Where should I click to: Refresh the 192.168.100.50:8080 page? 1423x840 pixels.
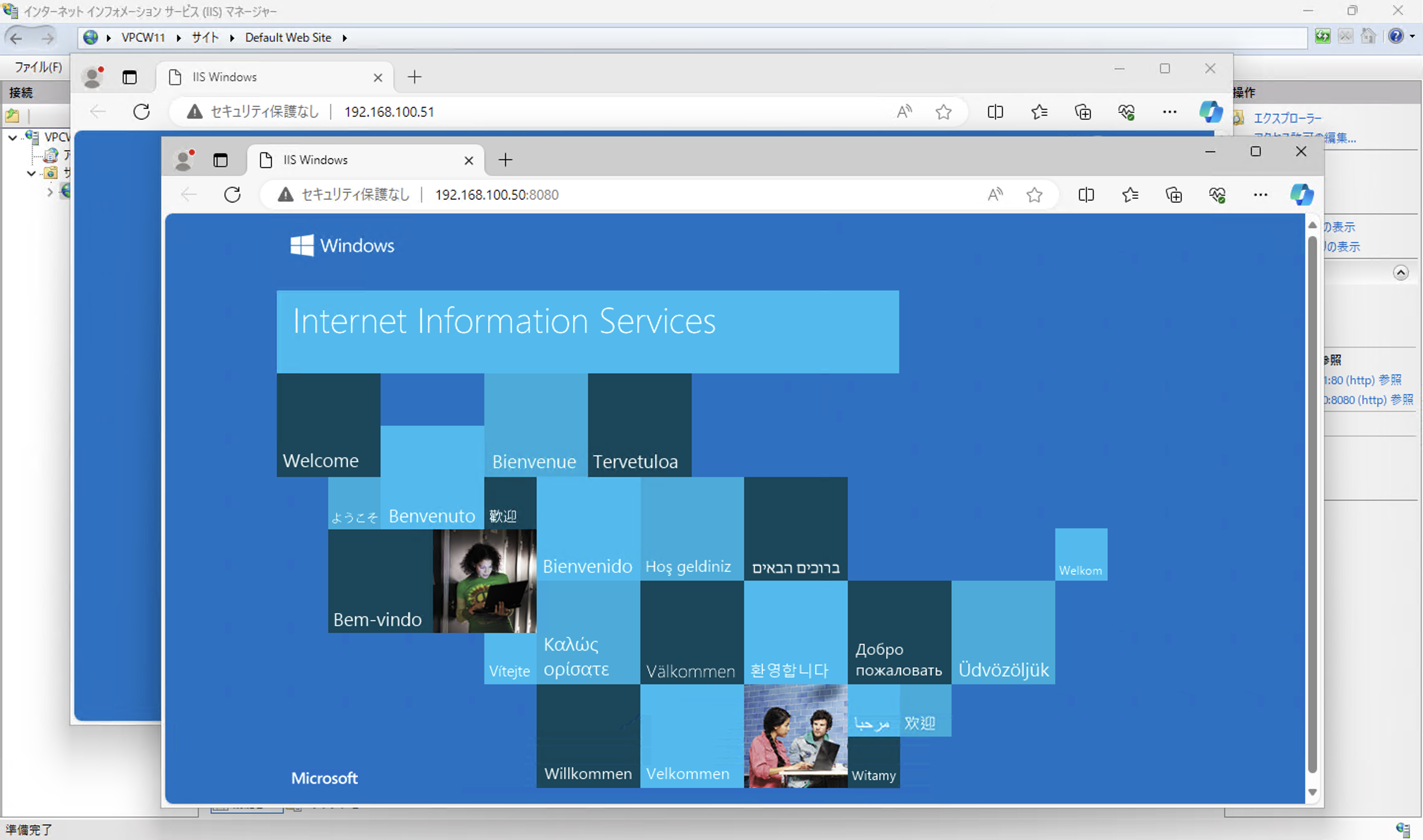click(x=232, y=195)
